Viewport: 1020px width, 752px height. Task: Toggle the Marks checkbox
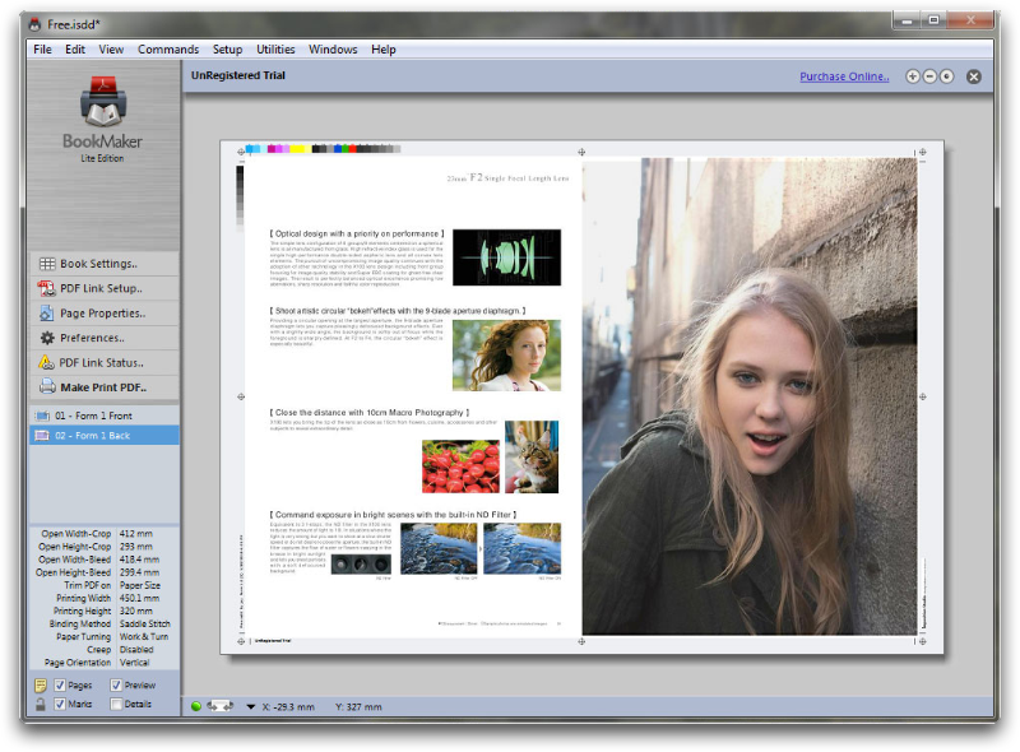tap(60, 704)
